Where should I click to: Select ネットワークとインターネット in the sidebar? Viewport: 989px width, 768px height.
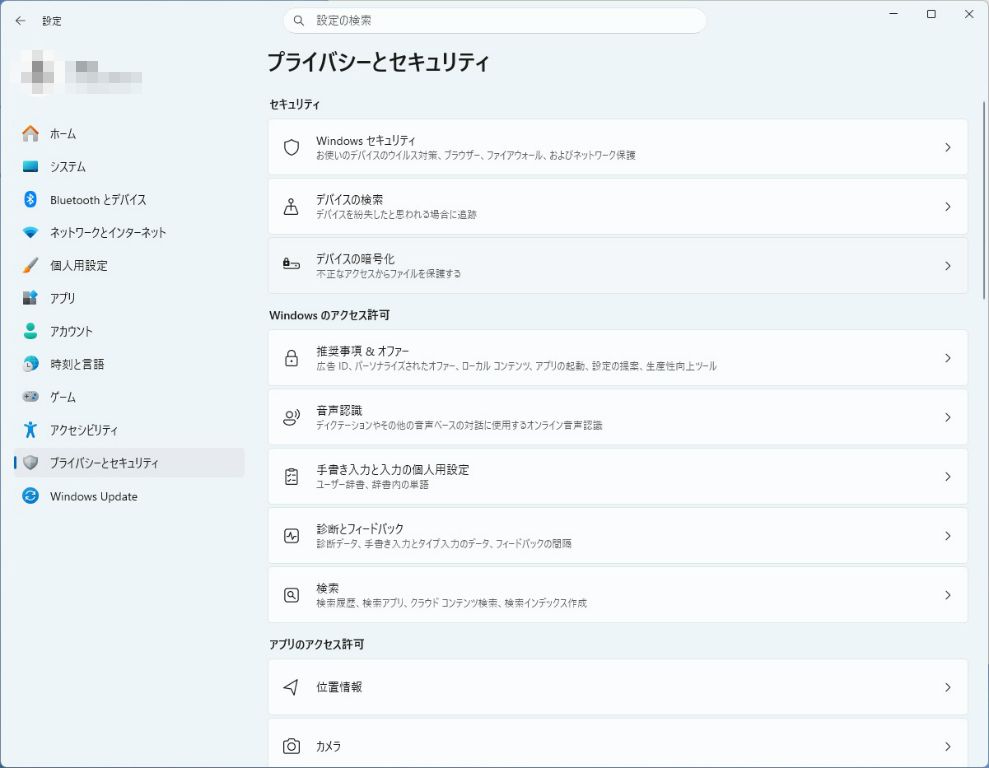point(129,233)
